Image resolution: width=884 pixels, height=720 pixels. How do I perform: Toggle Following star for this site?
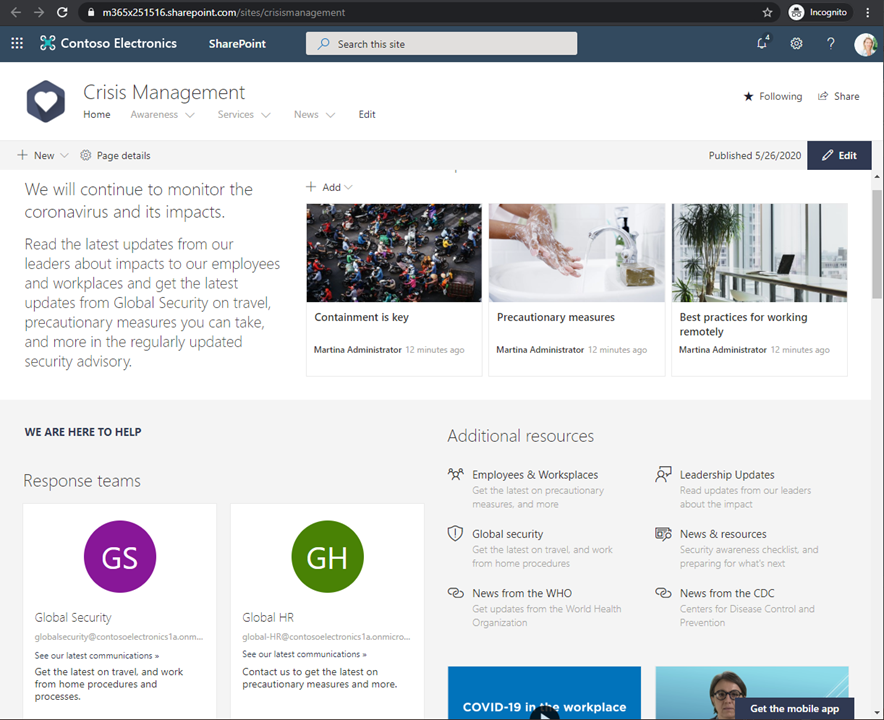coord(772,96)
